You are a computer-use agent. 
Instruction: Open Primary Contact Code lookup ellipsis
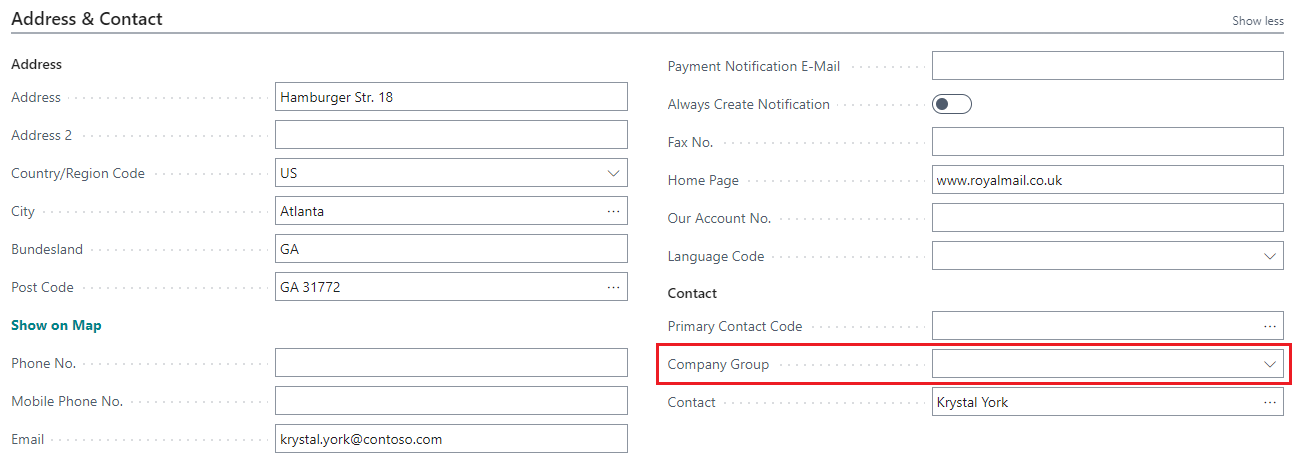[1270, 326]
